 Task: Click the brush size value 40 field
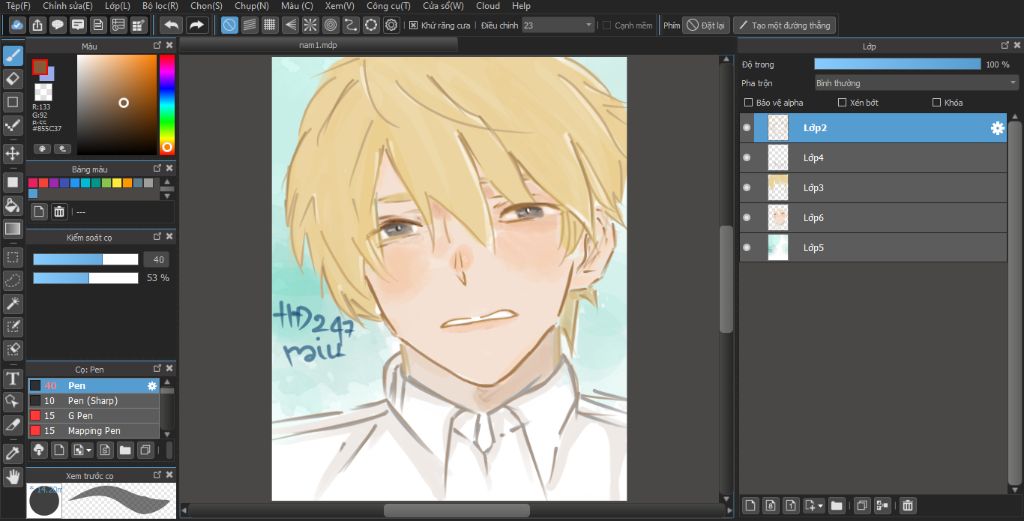[x=157, y=260]
